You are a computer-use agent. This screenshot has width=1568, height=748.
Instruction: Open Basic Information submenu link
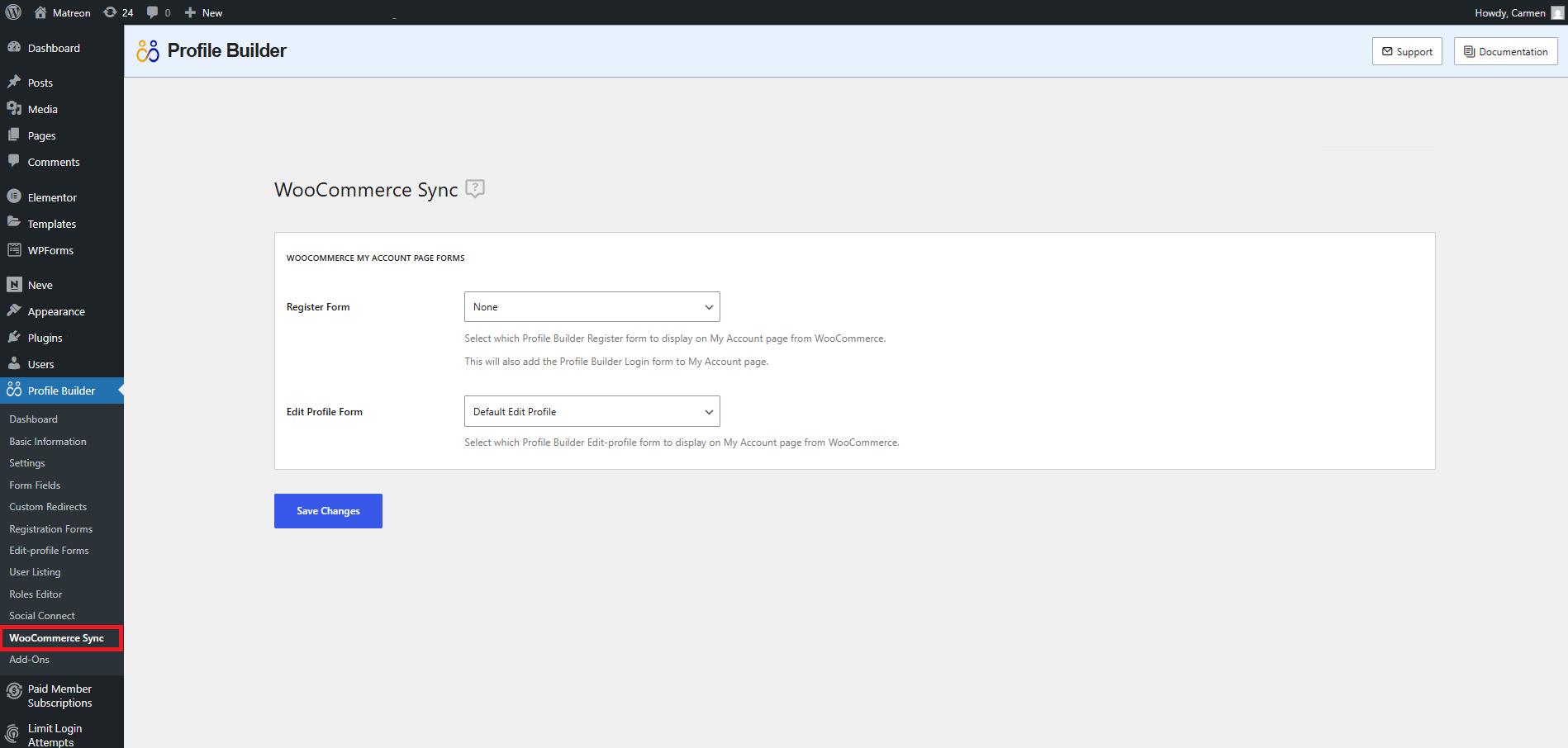click(x=48, y=442)
